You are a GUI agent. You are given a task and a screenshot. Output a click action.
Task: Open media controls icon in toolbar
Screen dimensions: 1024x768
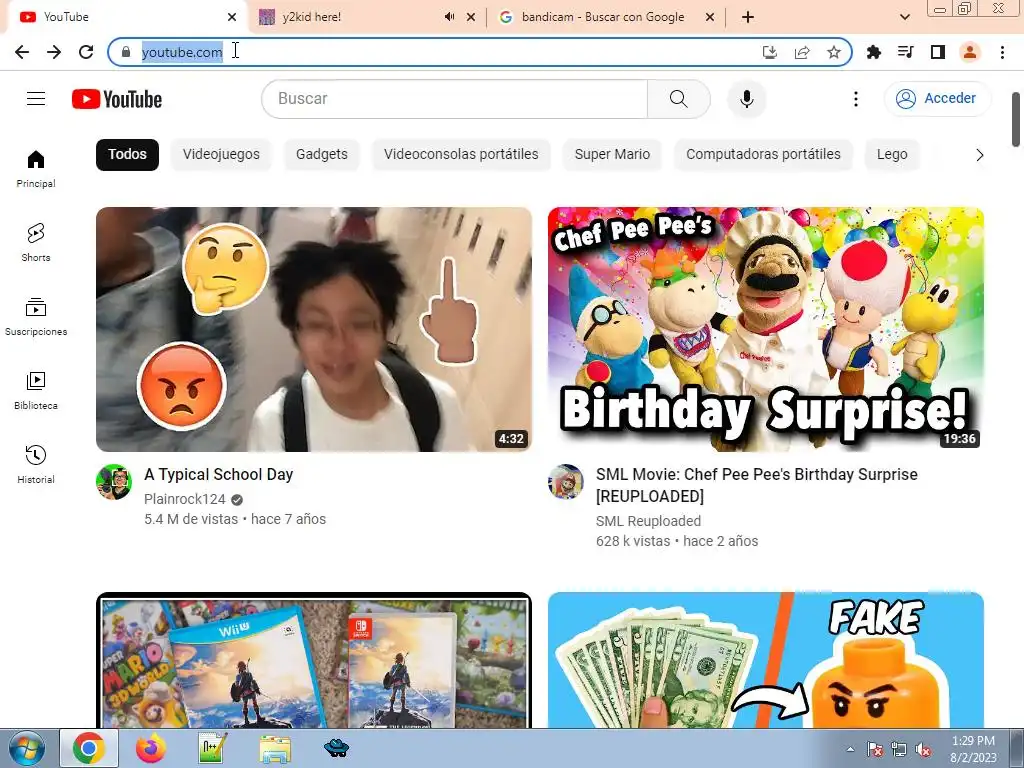906,52
